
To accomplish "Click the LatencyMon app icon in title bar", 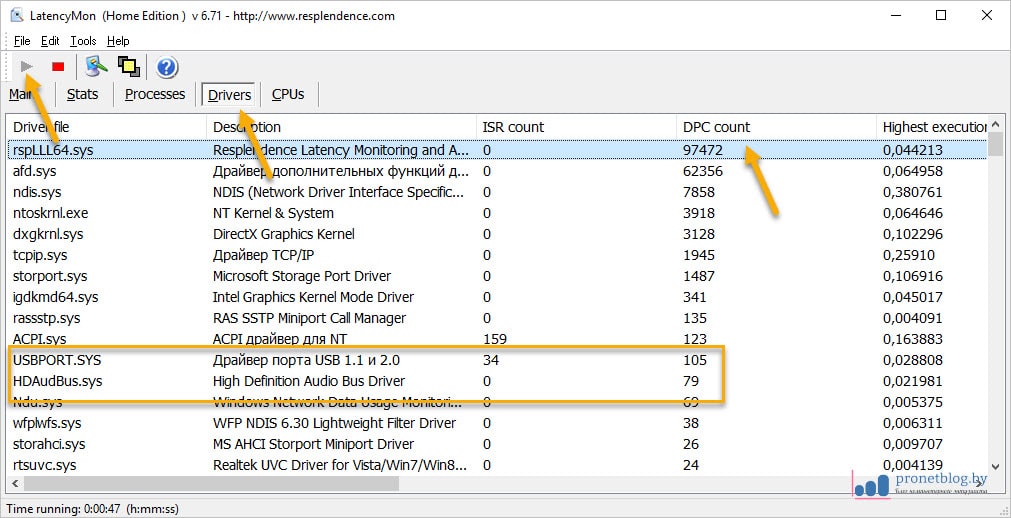I will (16, 16).
